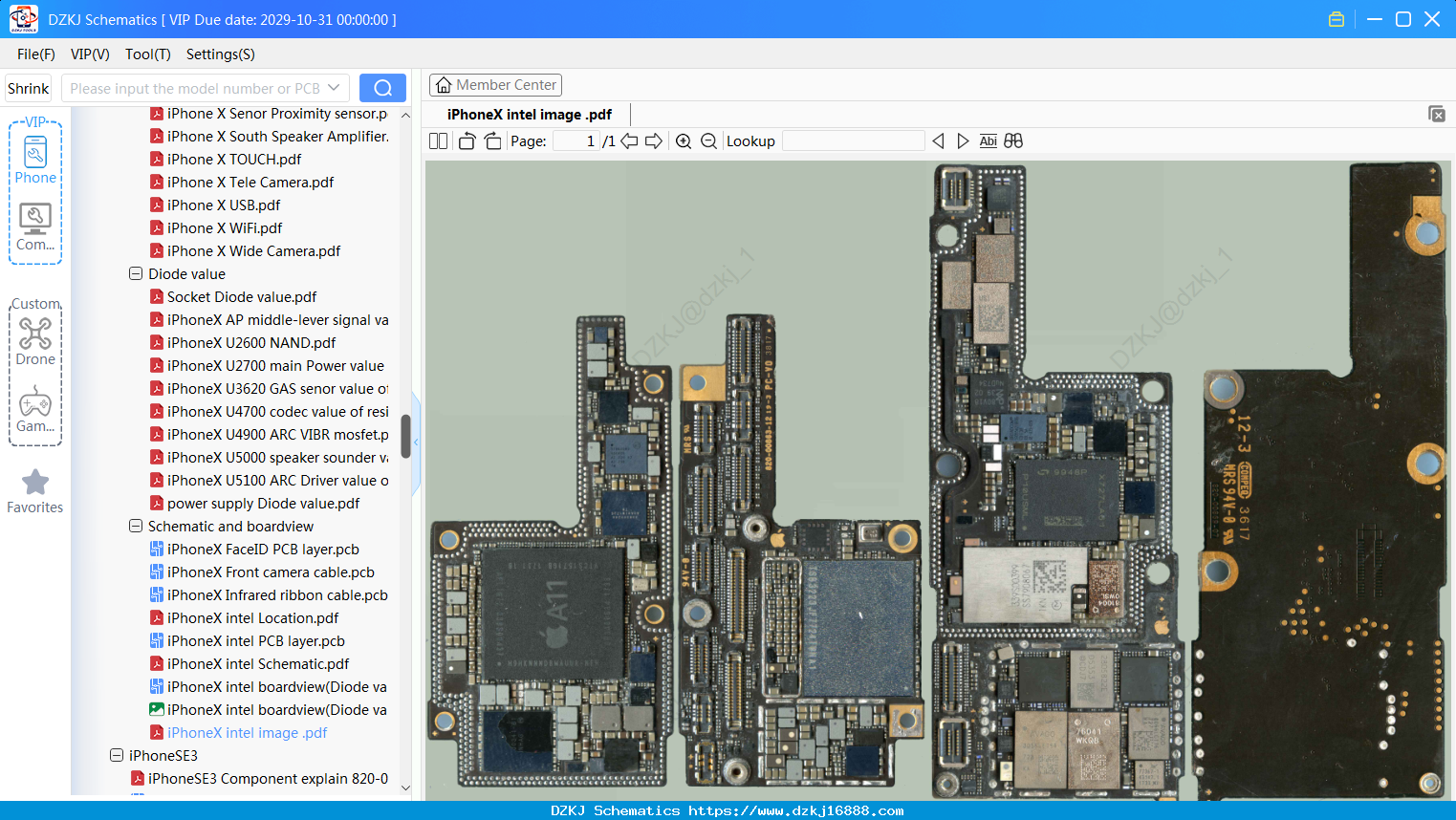The image size is (1456, 820).
Task: Open the model number dropdown arrow
Action: [x=334, y=88]
